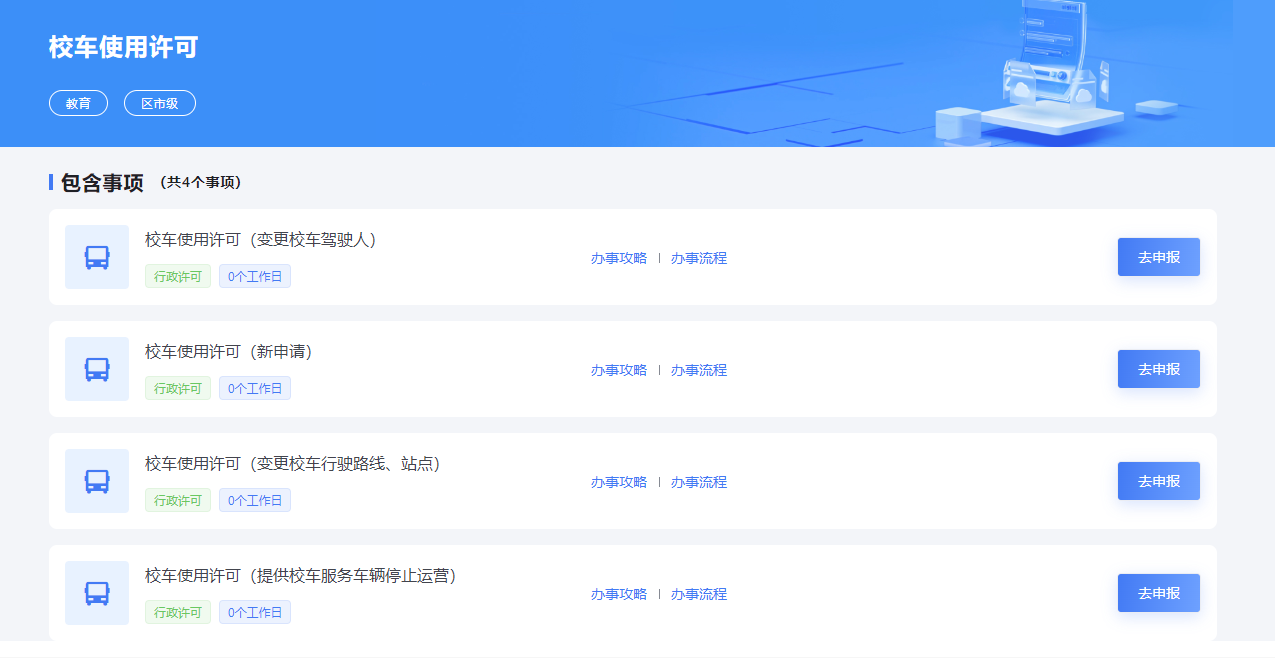Screen dimensions: 1275x658
Task: Click title 校车使用许可（新申请）
Action: point(229,352)
